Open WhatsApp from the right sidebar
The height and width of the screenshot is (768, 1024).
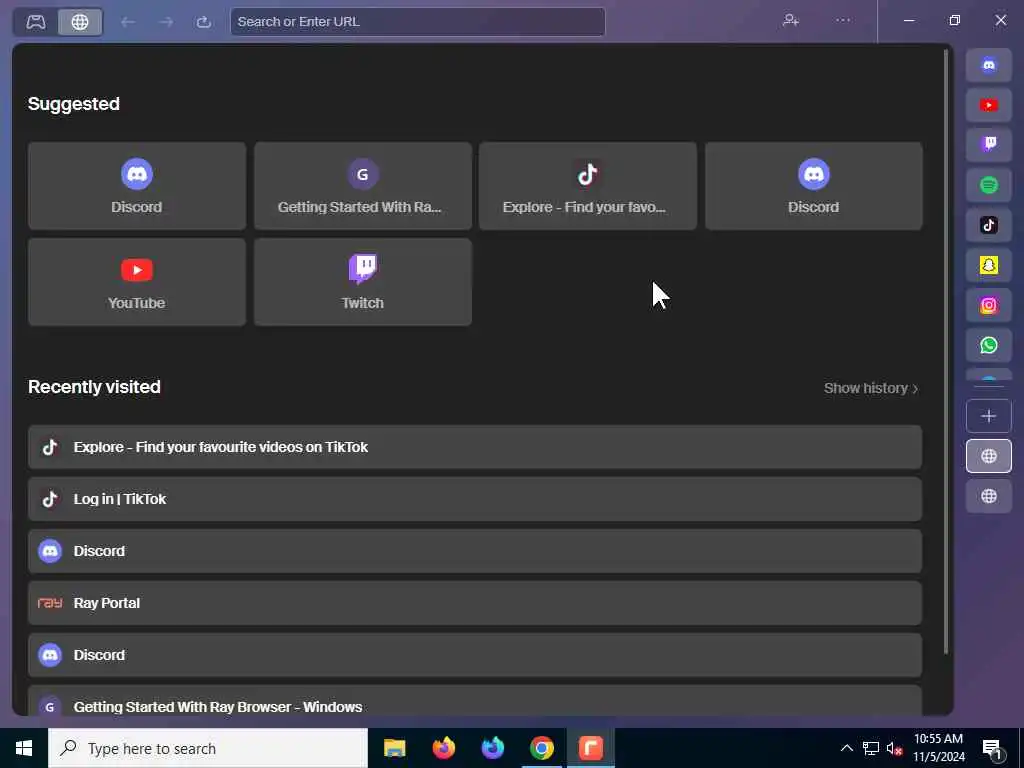[989, 345]
